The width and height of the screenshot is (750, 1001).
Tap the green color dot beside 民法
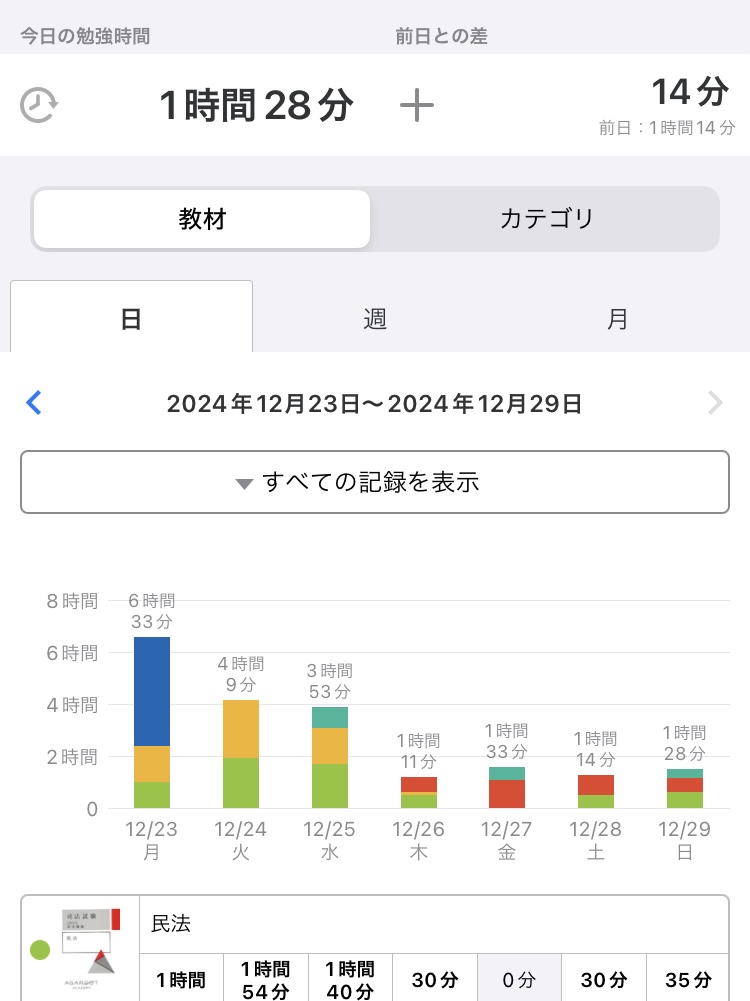click(x=40, y=949)
